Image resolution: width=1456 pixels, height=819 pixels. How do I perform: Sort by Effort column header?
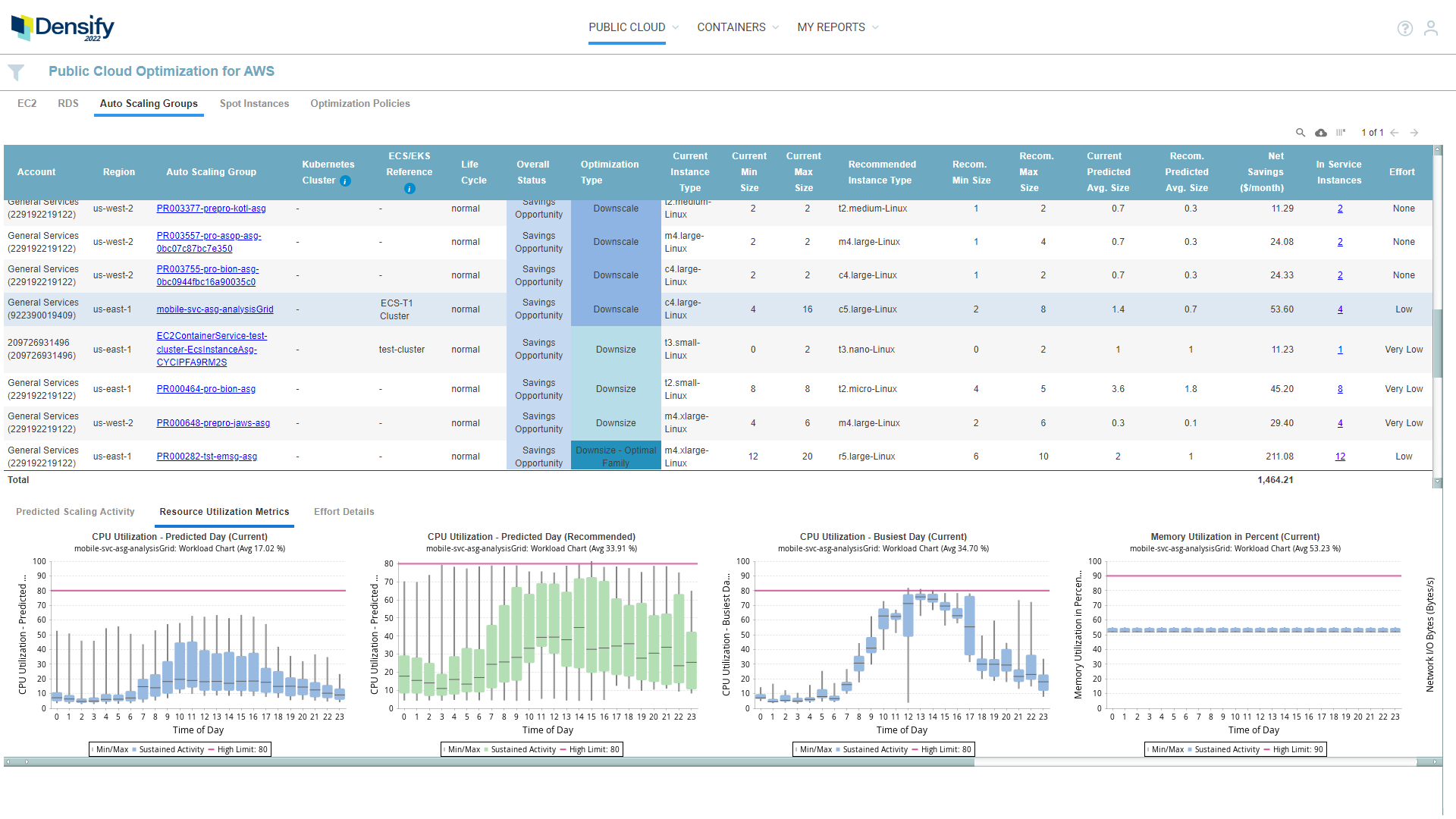tap(1401, 172)
